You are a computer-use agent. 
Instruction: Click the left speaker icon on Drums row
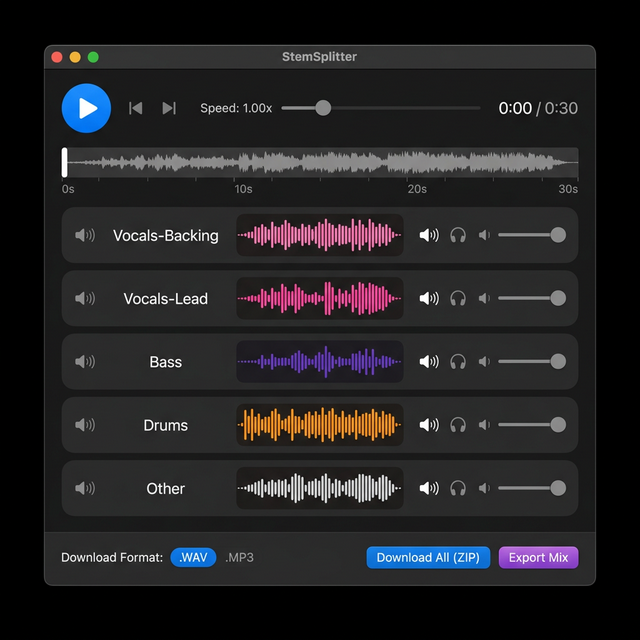[x=85, y=425]
